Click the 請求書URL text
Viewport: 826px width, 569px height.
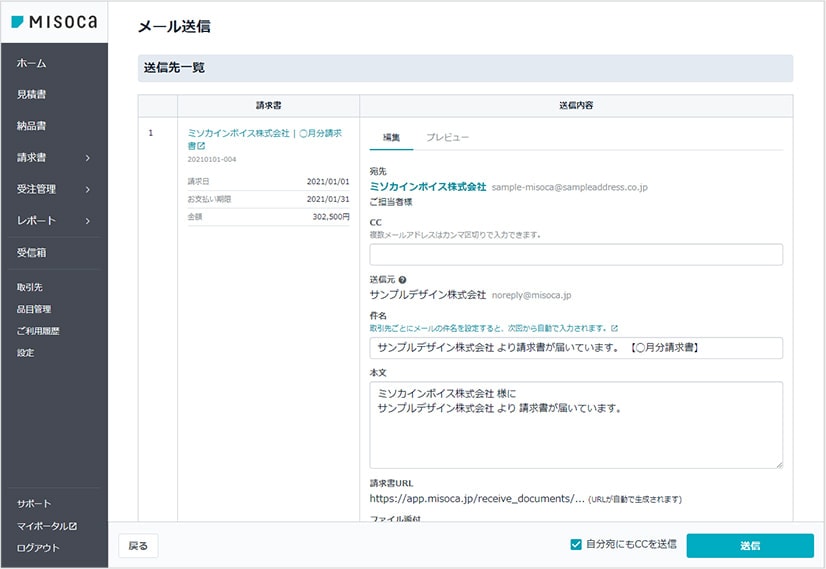pyautogui.click(x=477, y=499)
